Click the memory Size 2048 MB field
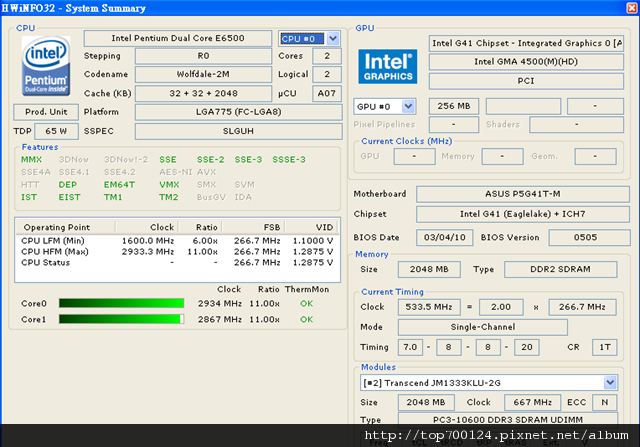This screenshot has height=447, width=640. point(429,269)
